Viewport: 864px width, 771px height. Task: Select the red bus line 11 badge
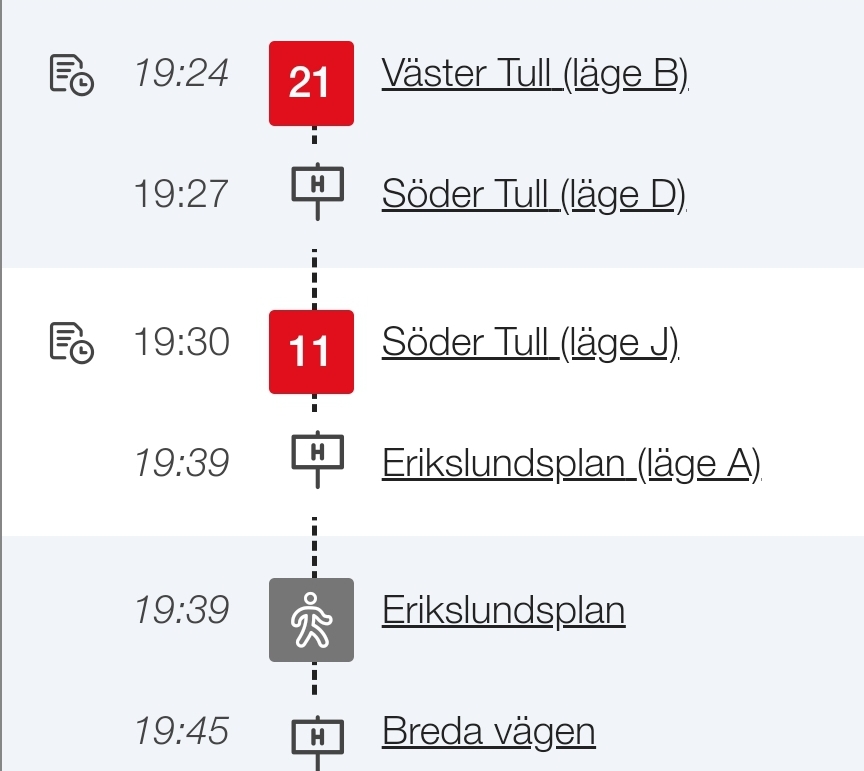click(311, 352)
